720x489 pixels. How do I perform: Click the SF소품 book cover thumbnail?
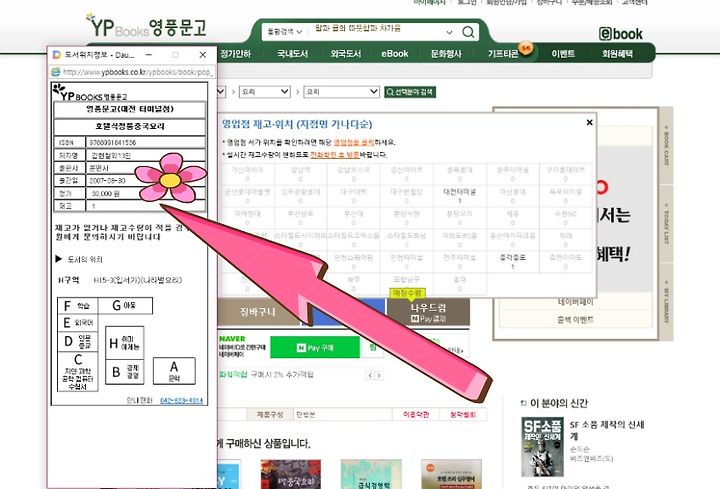[x=542, y=447]
